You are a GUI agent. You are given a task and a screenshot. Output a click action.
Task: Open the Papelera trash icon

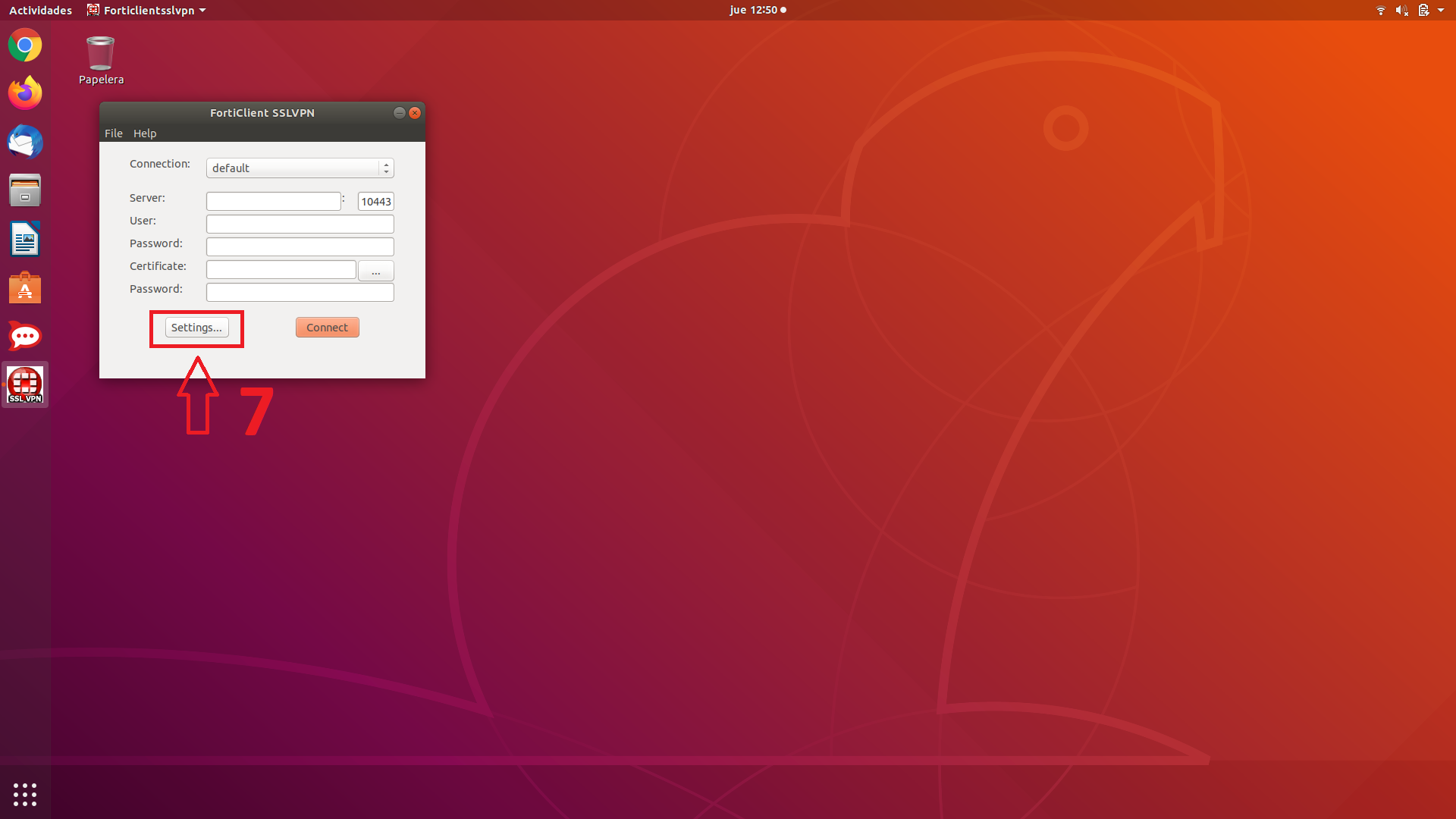101,55
